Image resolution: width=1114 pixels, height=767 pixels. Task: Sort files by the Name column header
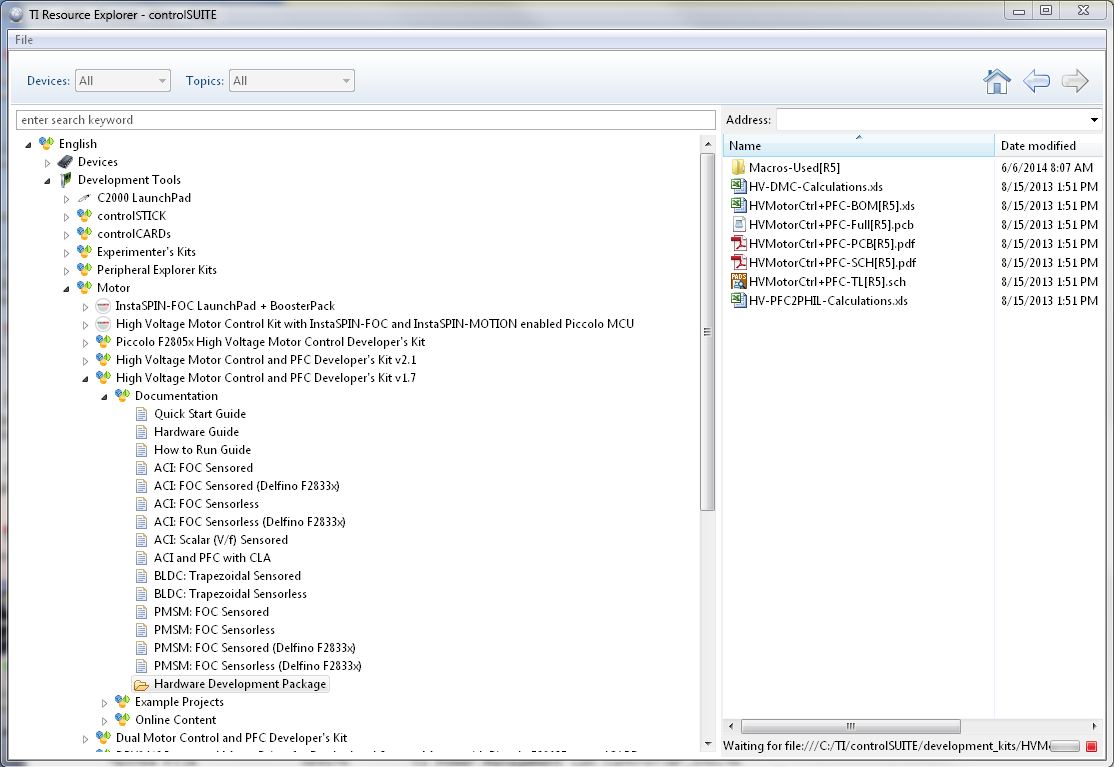858,146
